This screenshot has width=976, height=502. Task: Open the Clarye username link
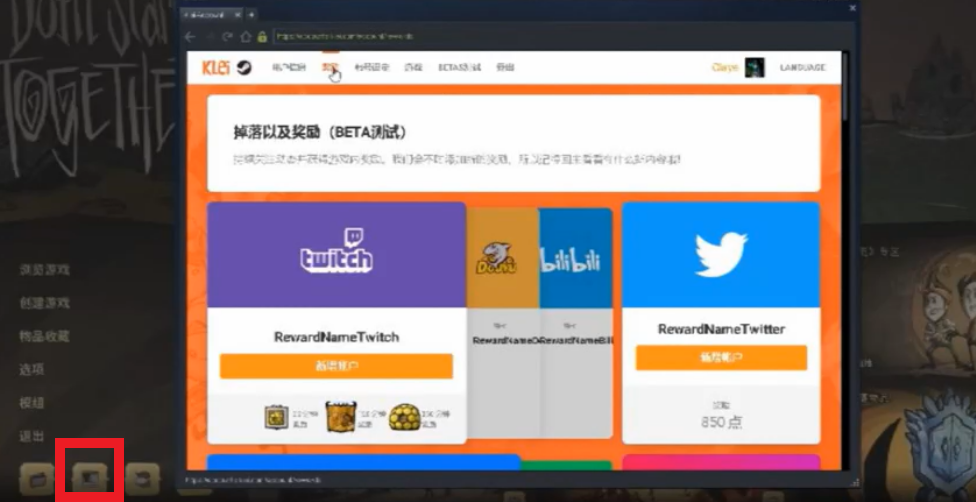tap(725, 67)
